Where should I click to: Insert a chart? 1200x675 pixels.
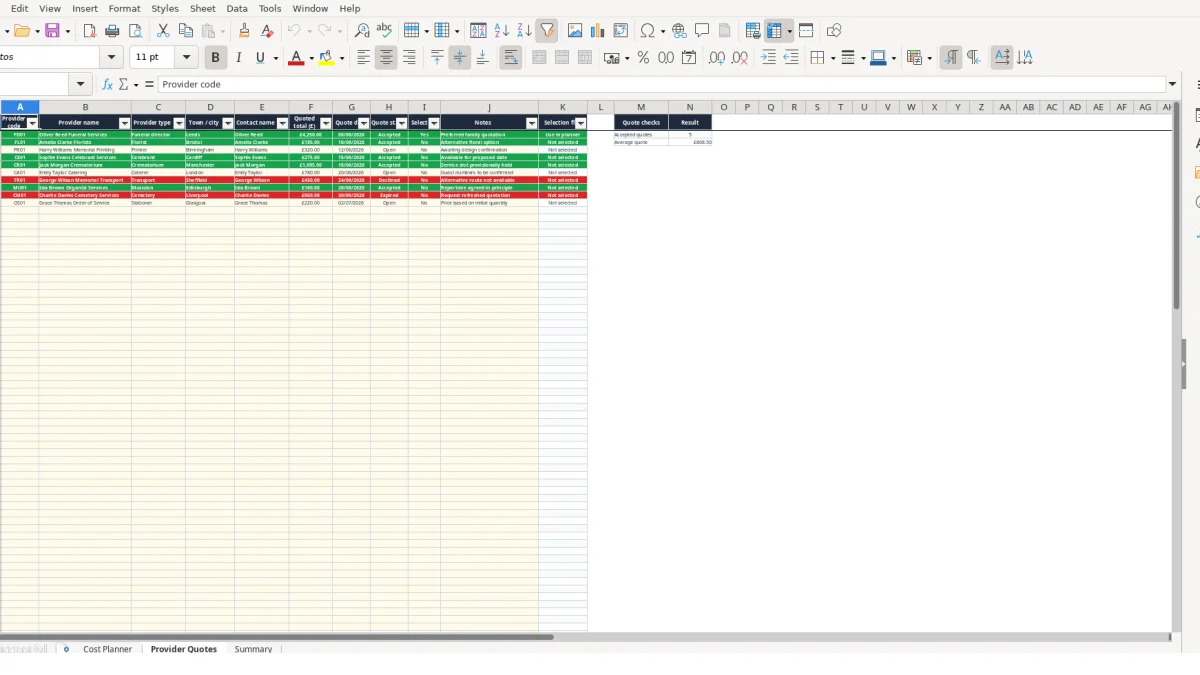tap(598, 31)
